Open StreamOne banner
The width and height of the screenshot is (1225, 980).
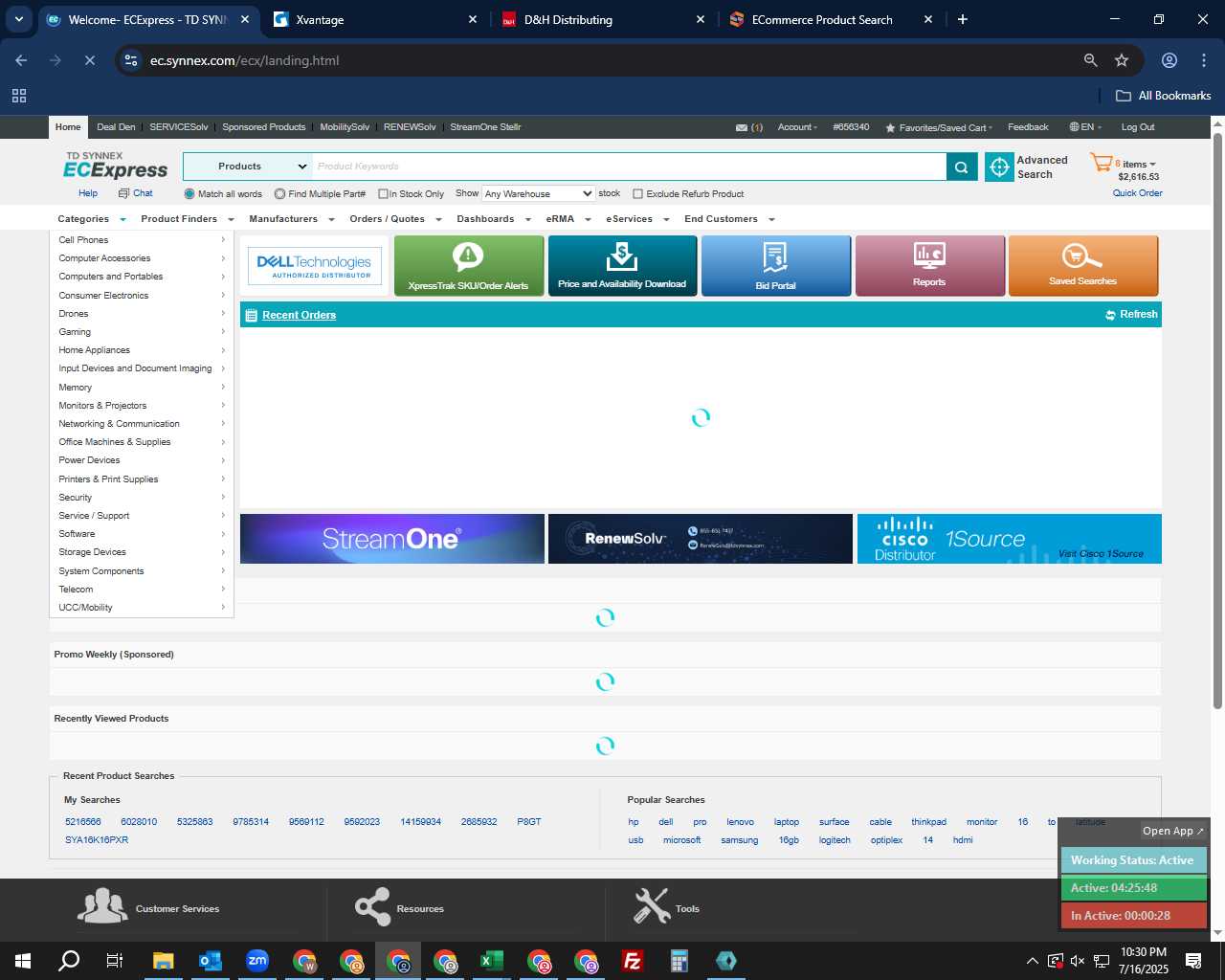[x=392, y=539]
